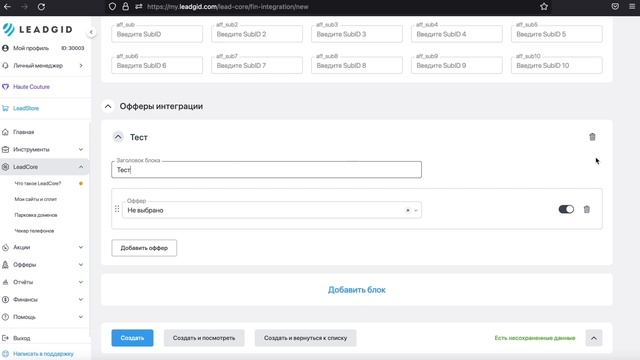
Task: Open Что такое LeadCore? submenu item
Action: click(x=38, y=184)
